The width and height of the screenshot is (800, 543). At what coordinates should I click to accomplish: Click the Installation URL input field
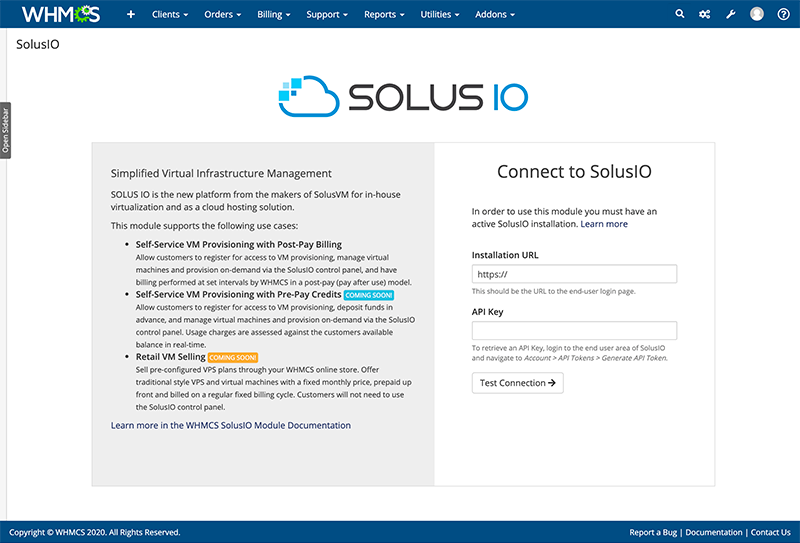pos(574,274)
